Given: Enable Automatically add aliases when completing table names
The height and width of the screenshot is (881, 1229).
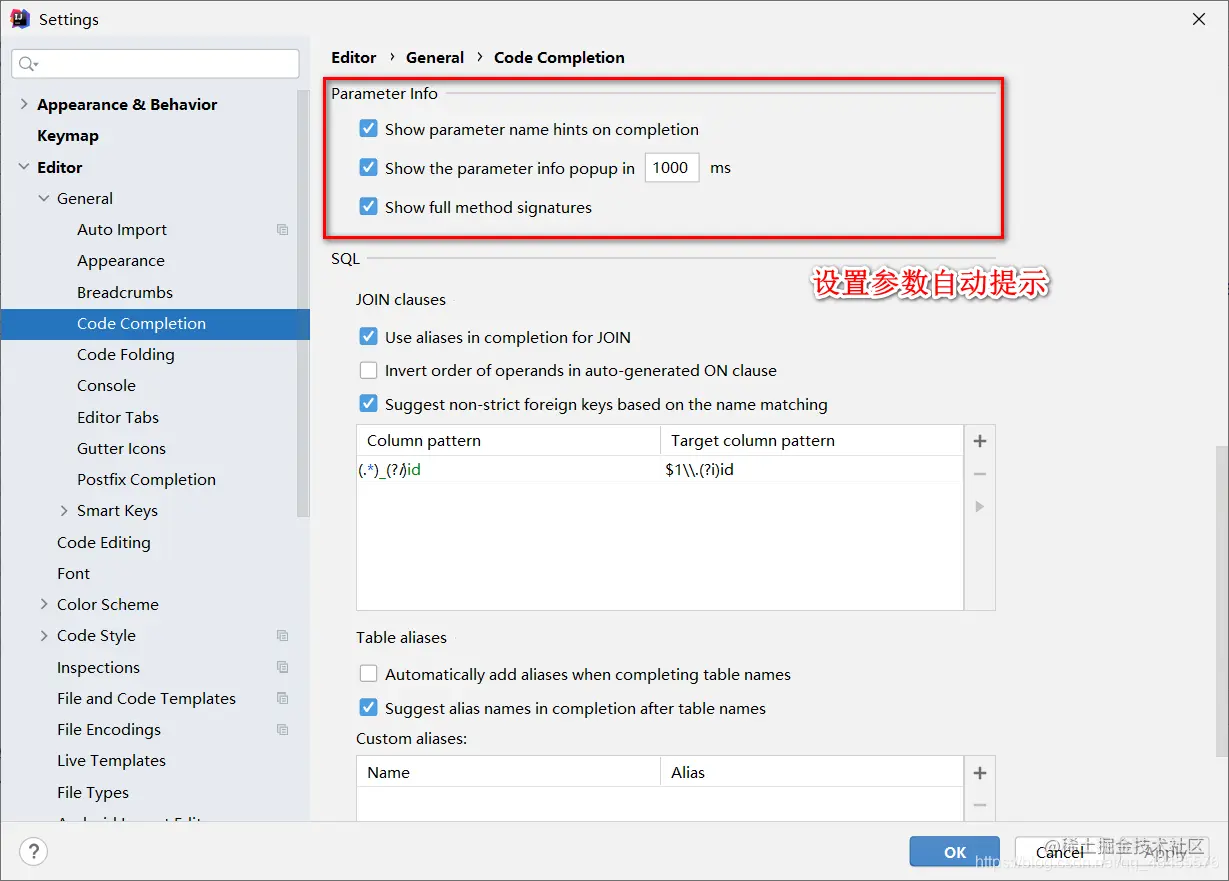Looking at the screenshot, I should (369, 674).
